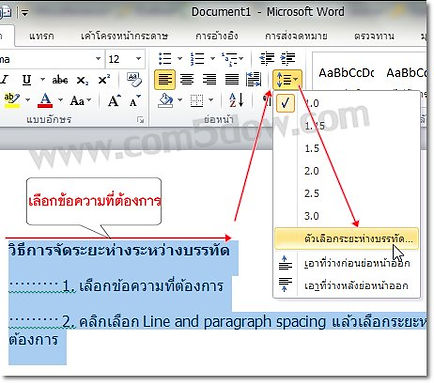This screenshot has height=383, width=434.
Task: Open ตัวเลือกระยะห่างบรรทัด... options
Action: 346,239
